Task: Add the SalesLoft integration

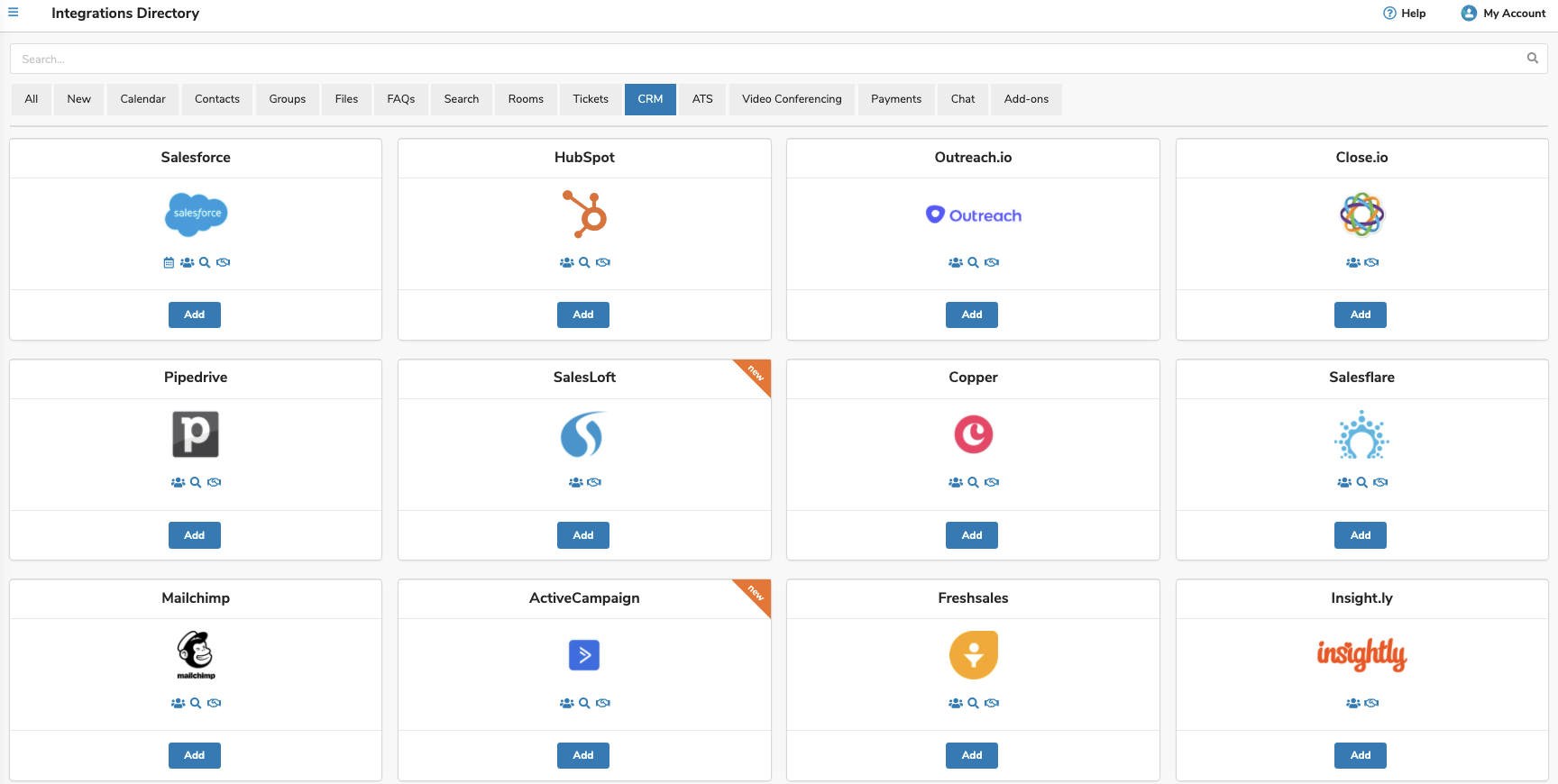Action: 583,535
